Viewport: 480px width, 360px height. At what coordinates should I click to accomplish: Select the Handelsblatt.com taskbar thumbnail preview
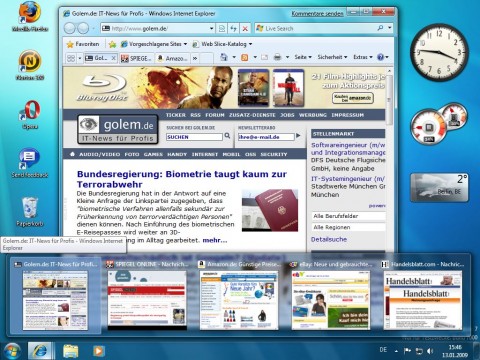[423, 297]
